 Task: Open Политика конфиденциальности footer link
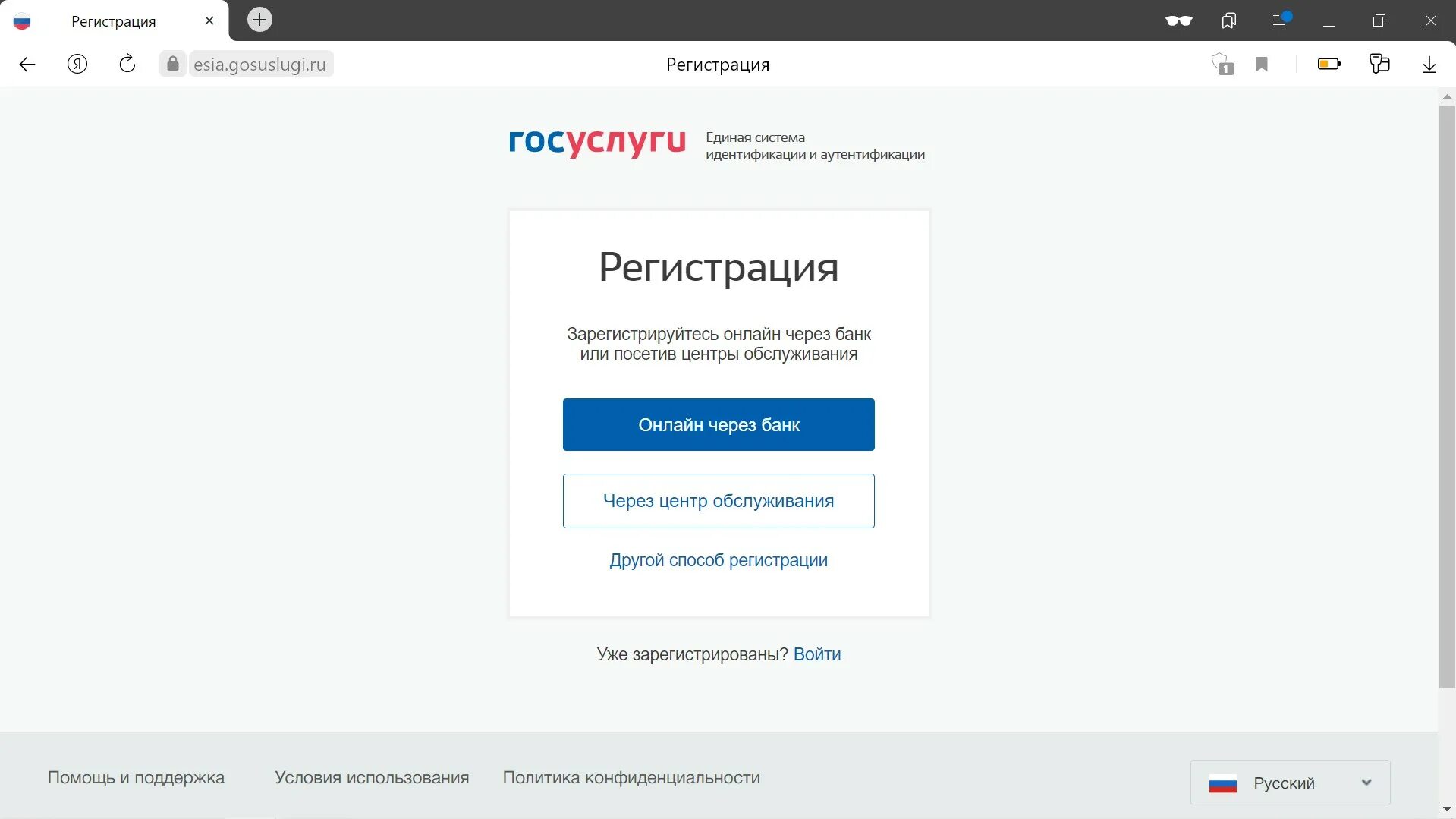[x=631, y=778]
